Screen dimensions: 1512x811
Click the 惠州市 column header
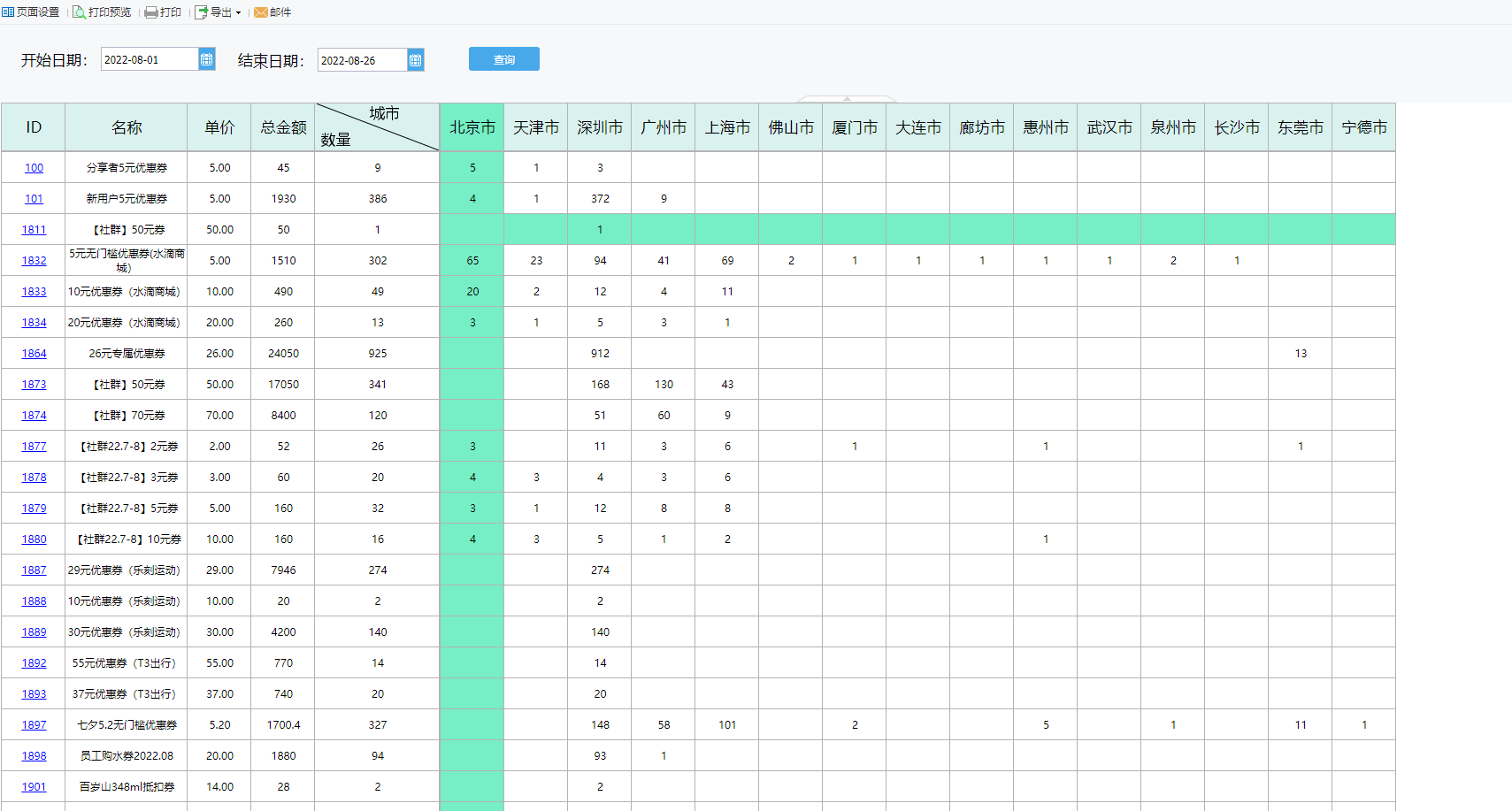coord(1046,127)
